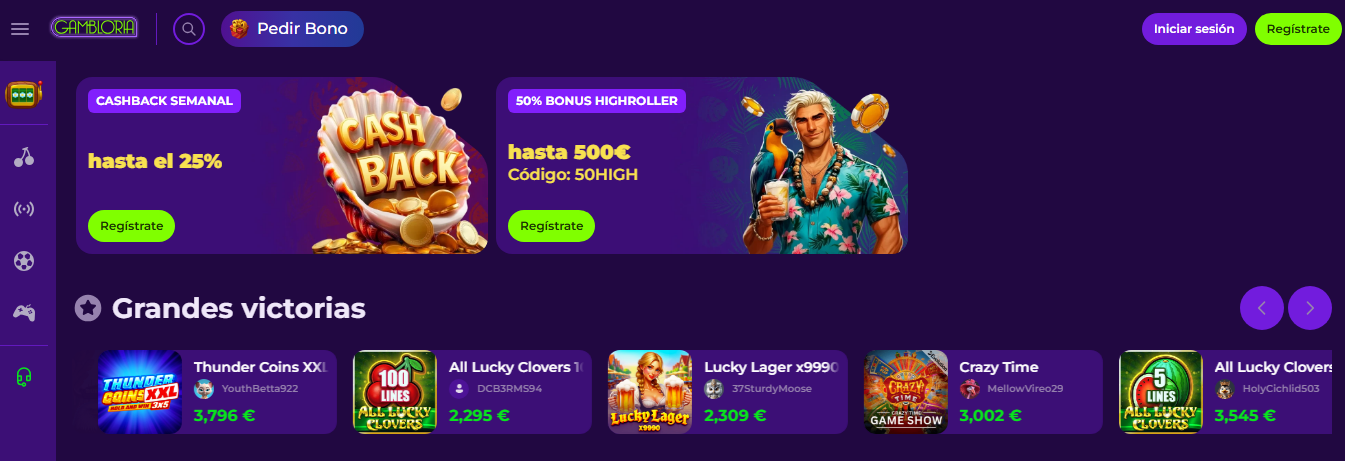Viewport: 1345px width, 461px height.
Task: Click the Gambloria logo
Action: 94,28
